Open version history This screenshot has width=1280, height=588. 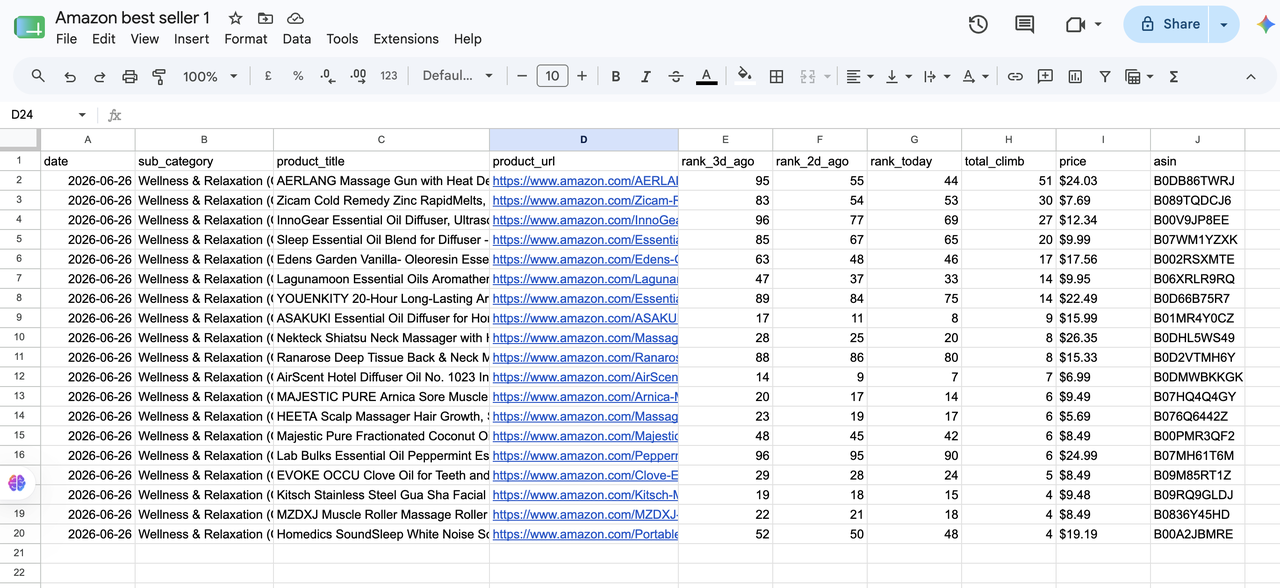tap(978, 24)
